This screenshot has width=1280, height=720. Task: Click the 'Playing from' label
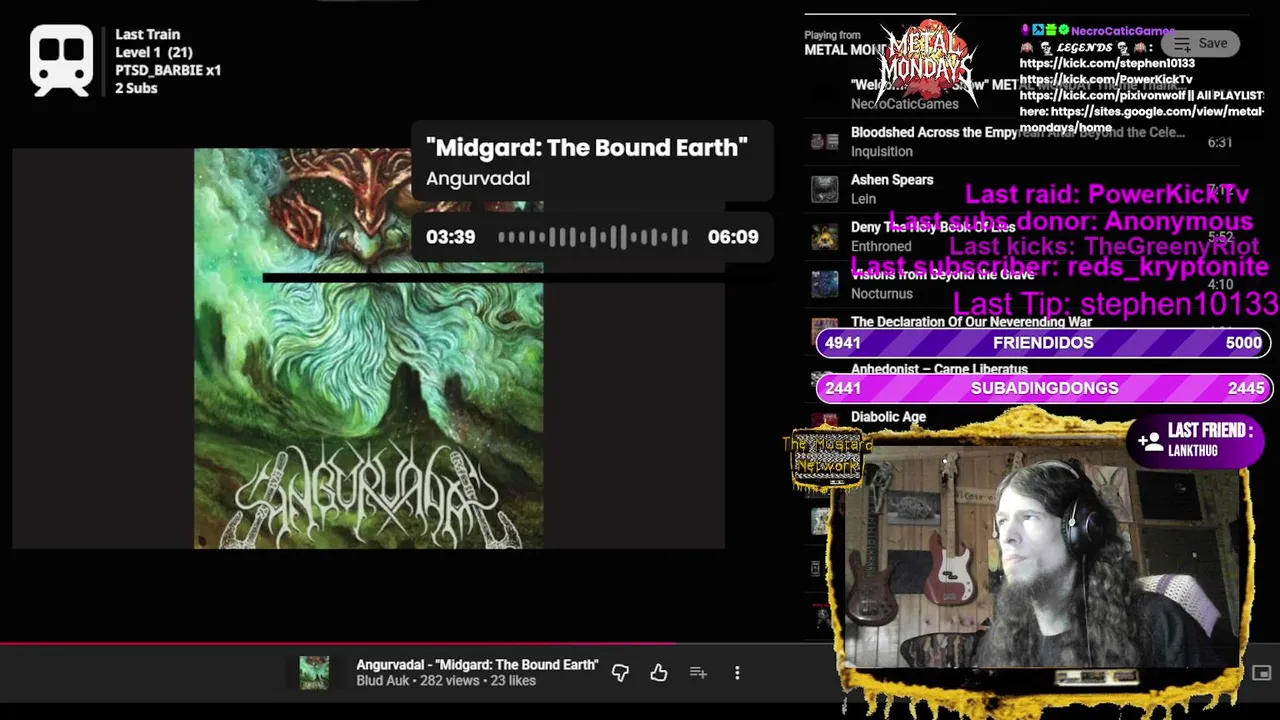click(832, 35)
